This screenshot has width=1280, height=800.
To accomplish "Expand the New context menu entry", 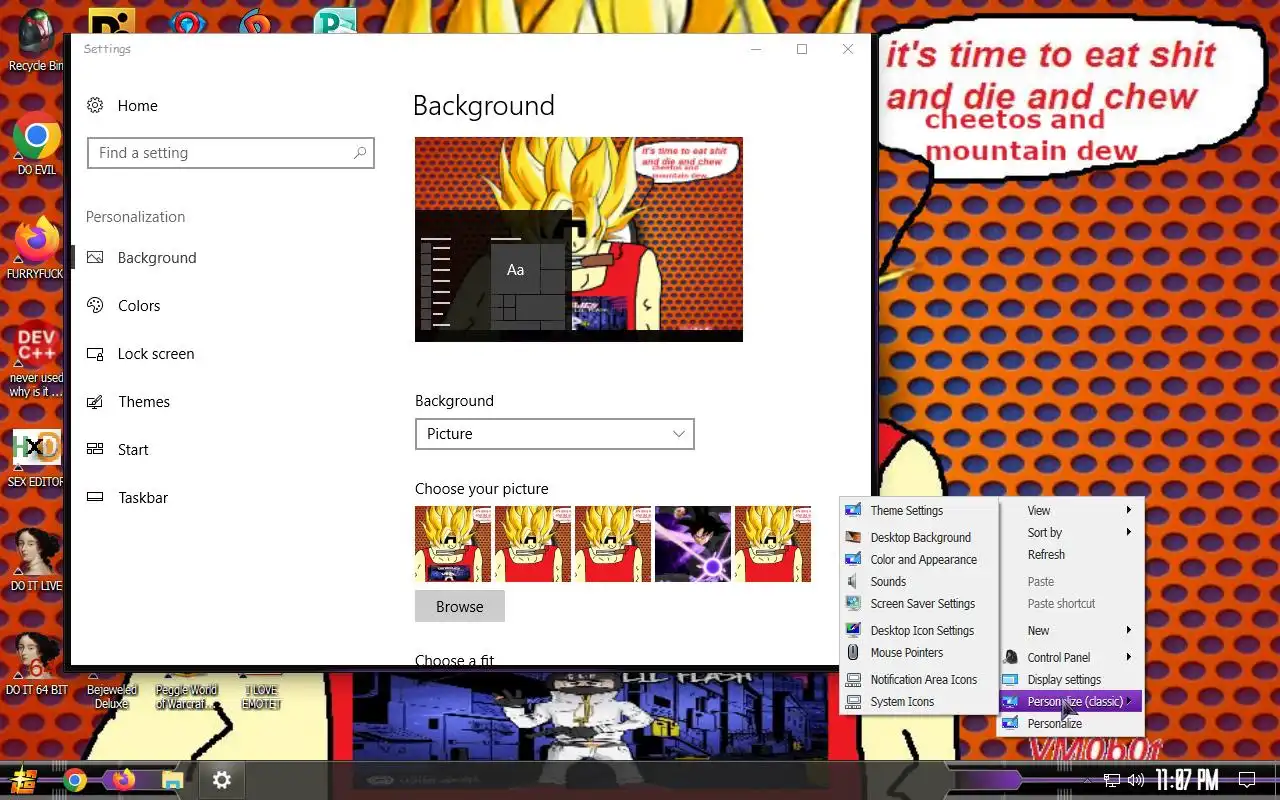I will (1070, 631).
